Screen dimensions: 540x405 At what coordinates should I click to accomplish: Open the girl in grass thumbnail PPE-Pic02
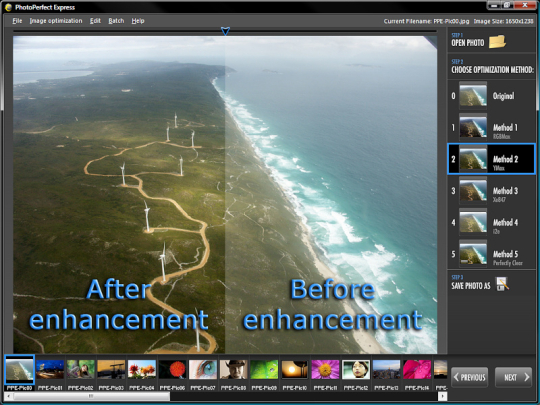[x=81, y=370]
